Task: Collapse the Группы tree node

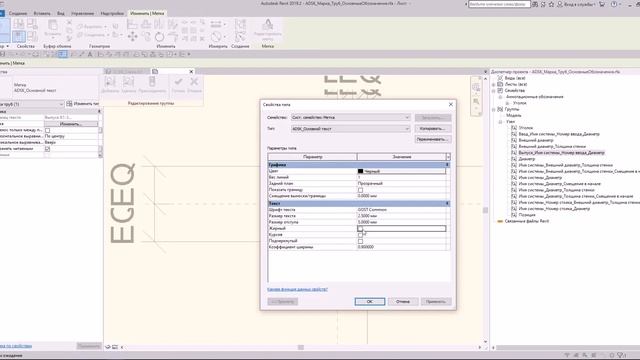Action: tap(493, 109)
